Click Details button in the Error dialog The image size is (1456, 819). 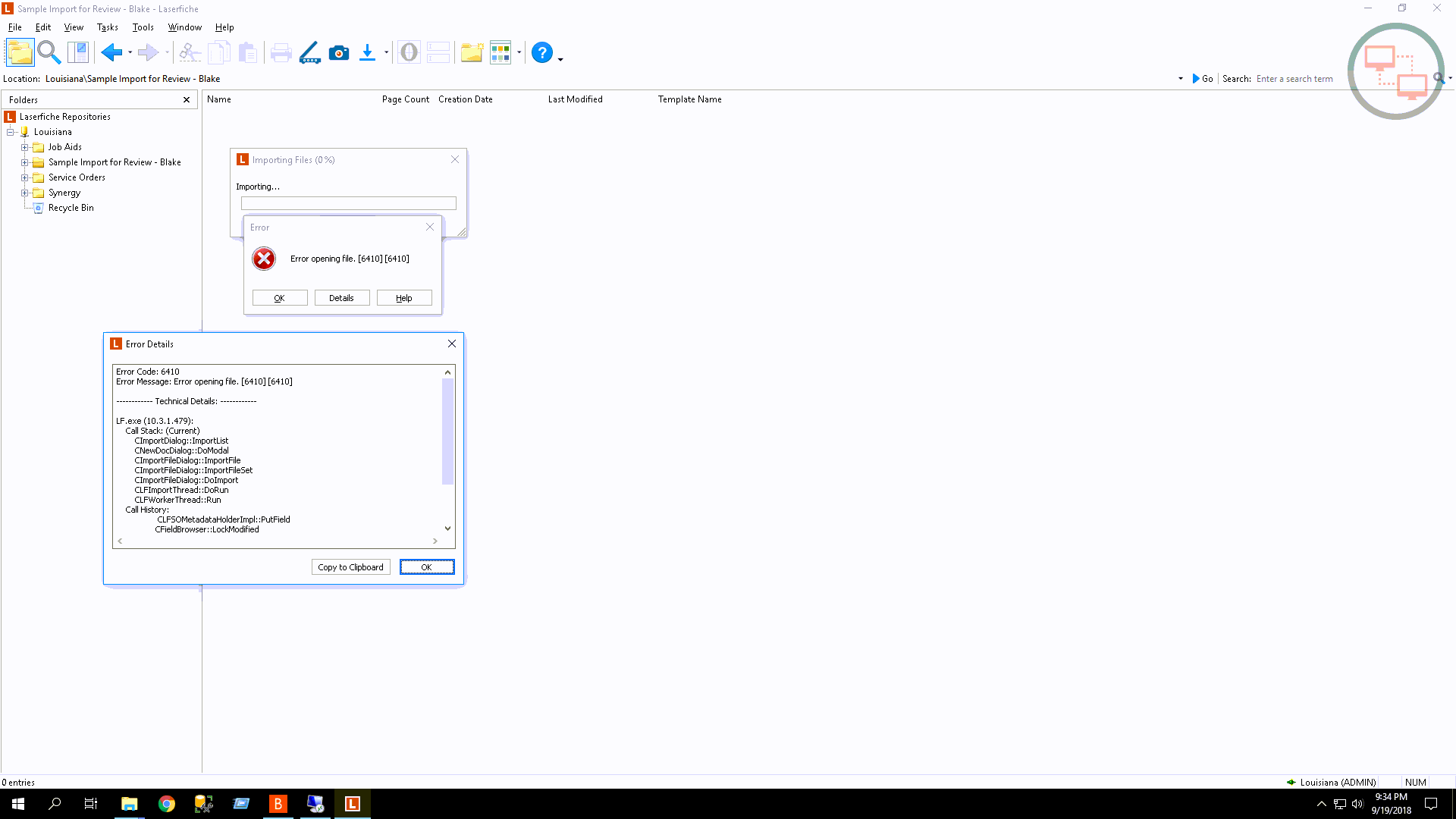coord(341,298)
